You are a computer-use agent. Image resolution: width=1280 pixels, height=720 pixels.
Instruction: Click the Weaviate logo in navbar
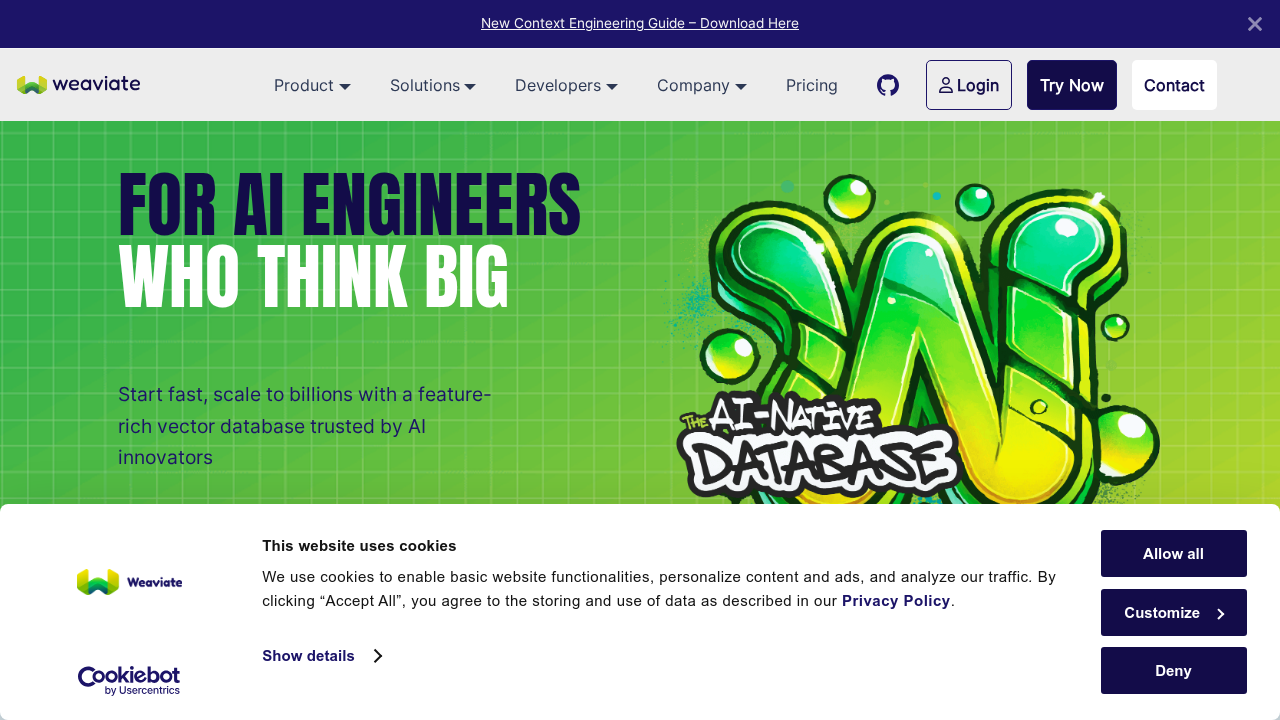coord(78,85)
